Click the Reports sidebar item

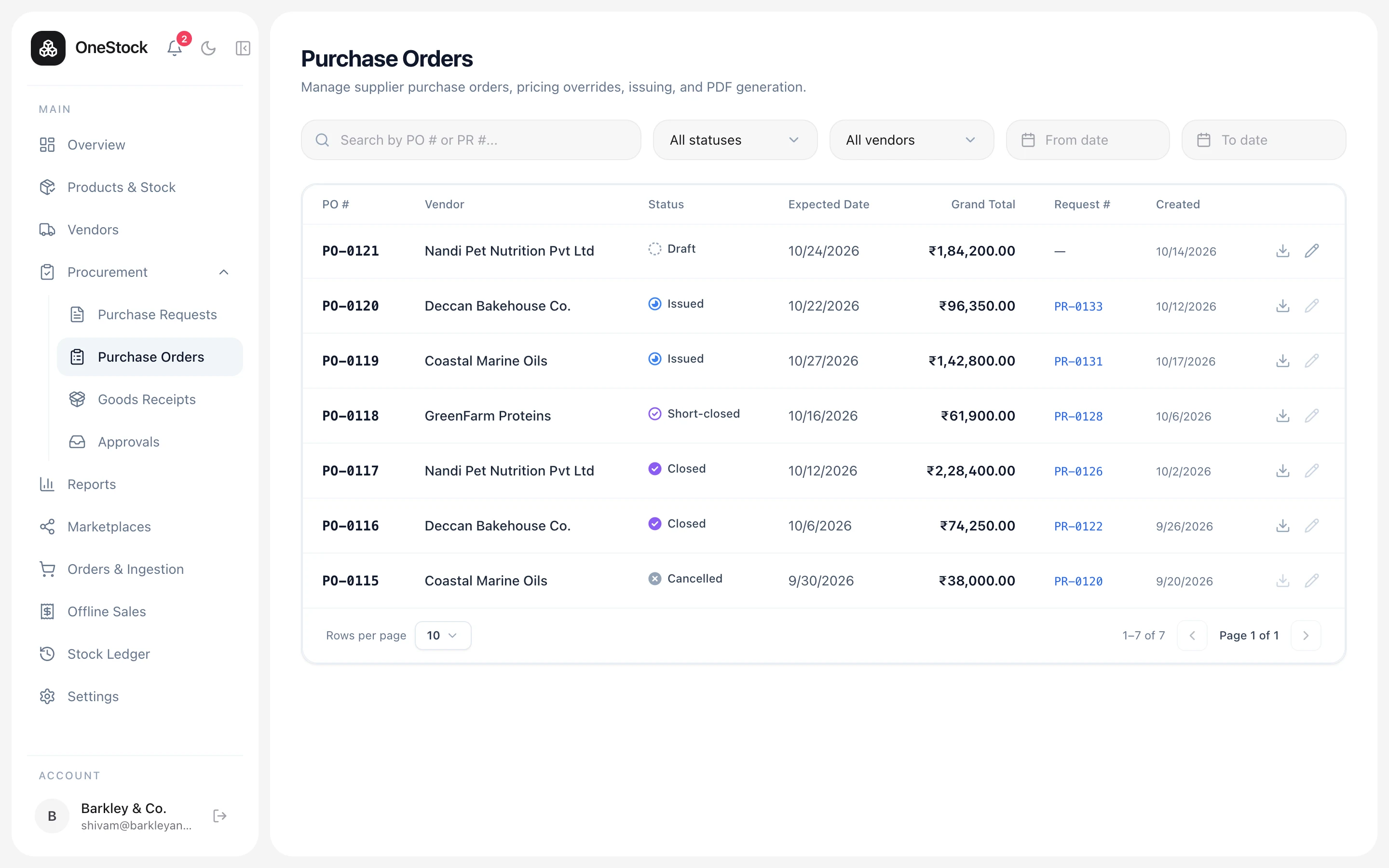pos(135,485)
